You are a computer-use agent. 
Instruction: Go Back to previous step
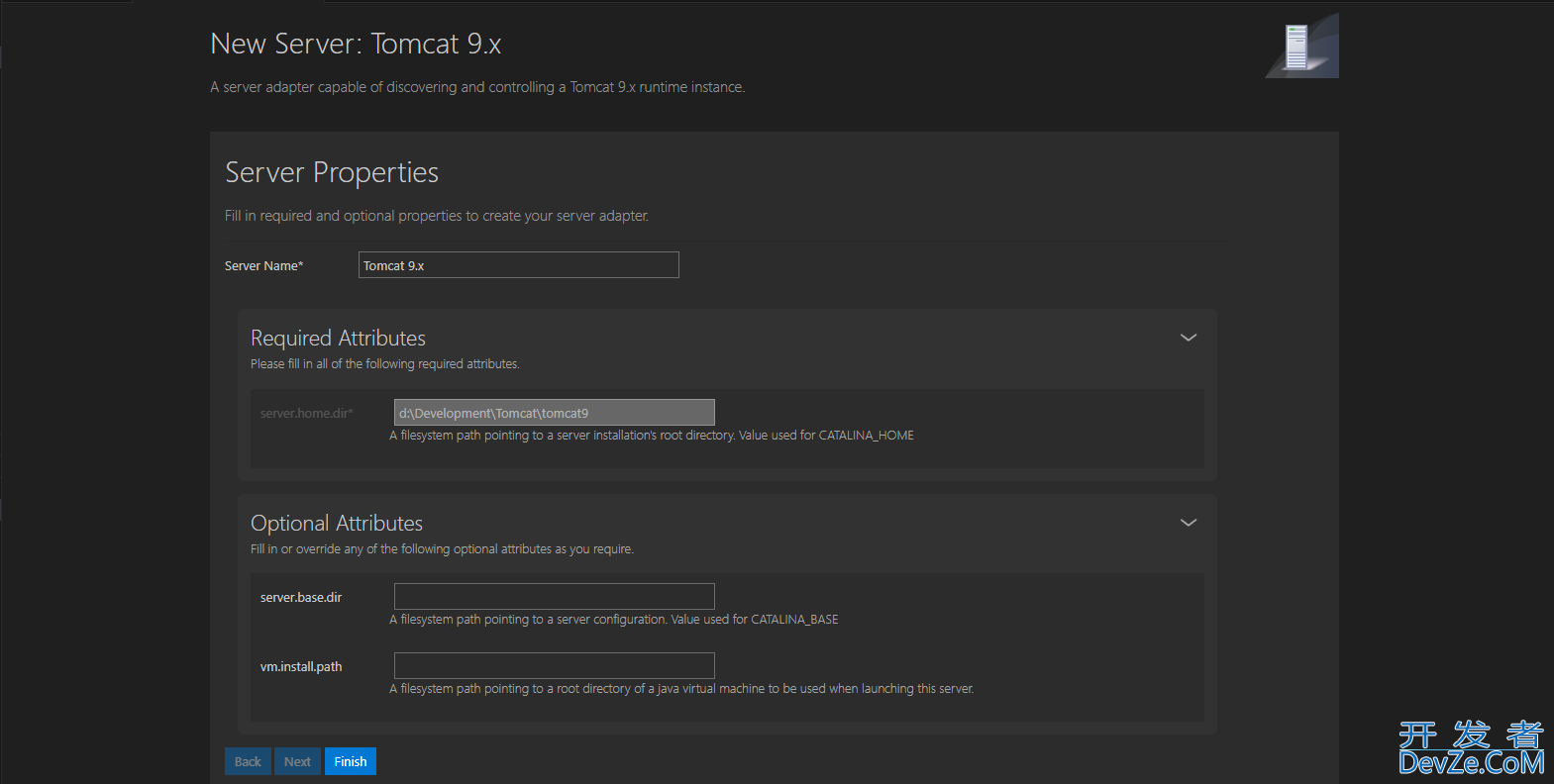pos(248,761)
